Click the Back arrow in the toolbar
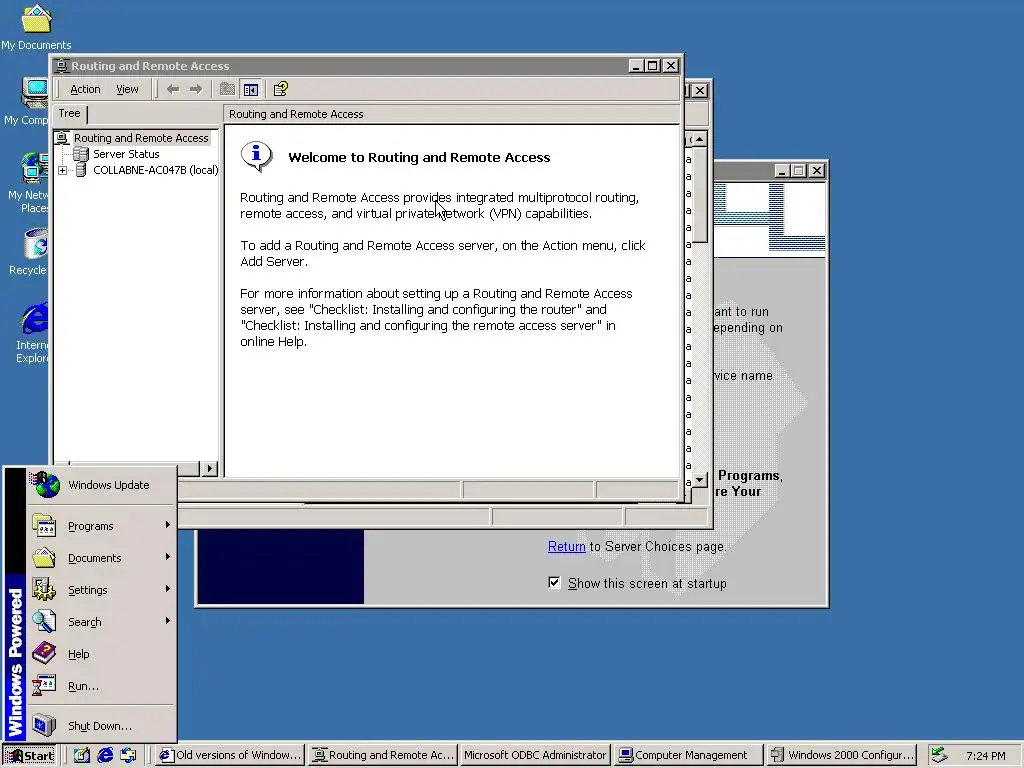Image resolution: width=1024 pixels, height=768 pixels. (172, 89)
